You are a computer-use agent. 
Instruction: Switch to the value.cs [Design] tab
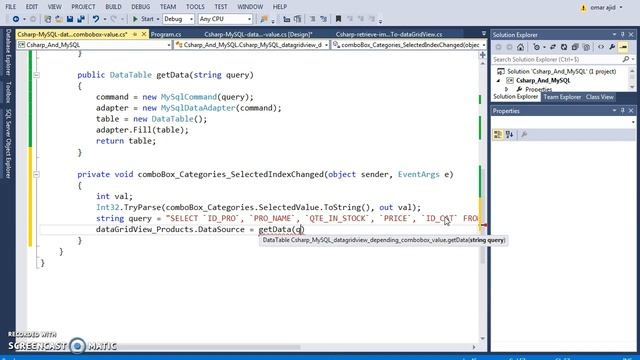click(258, 34)
